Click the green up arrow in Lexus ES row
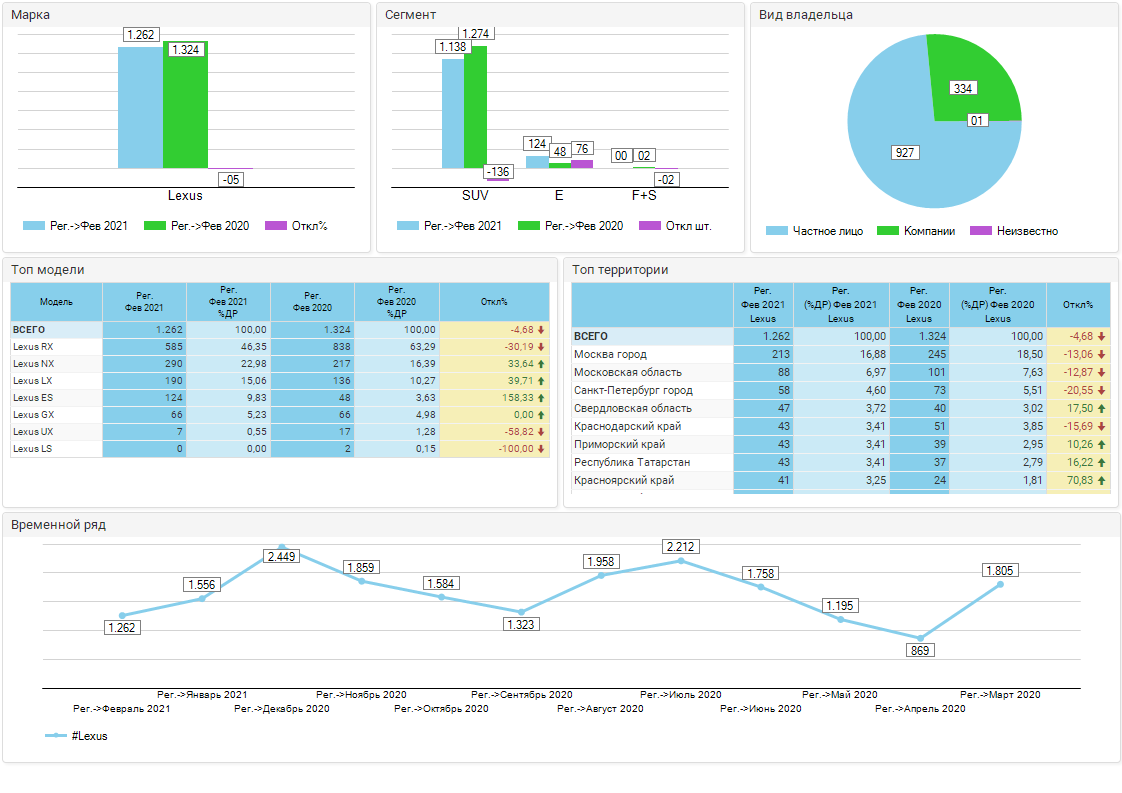 [541, 398]
